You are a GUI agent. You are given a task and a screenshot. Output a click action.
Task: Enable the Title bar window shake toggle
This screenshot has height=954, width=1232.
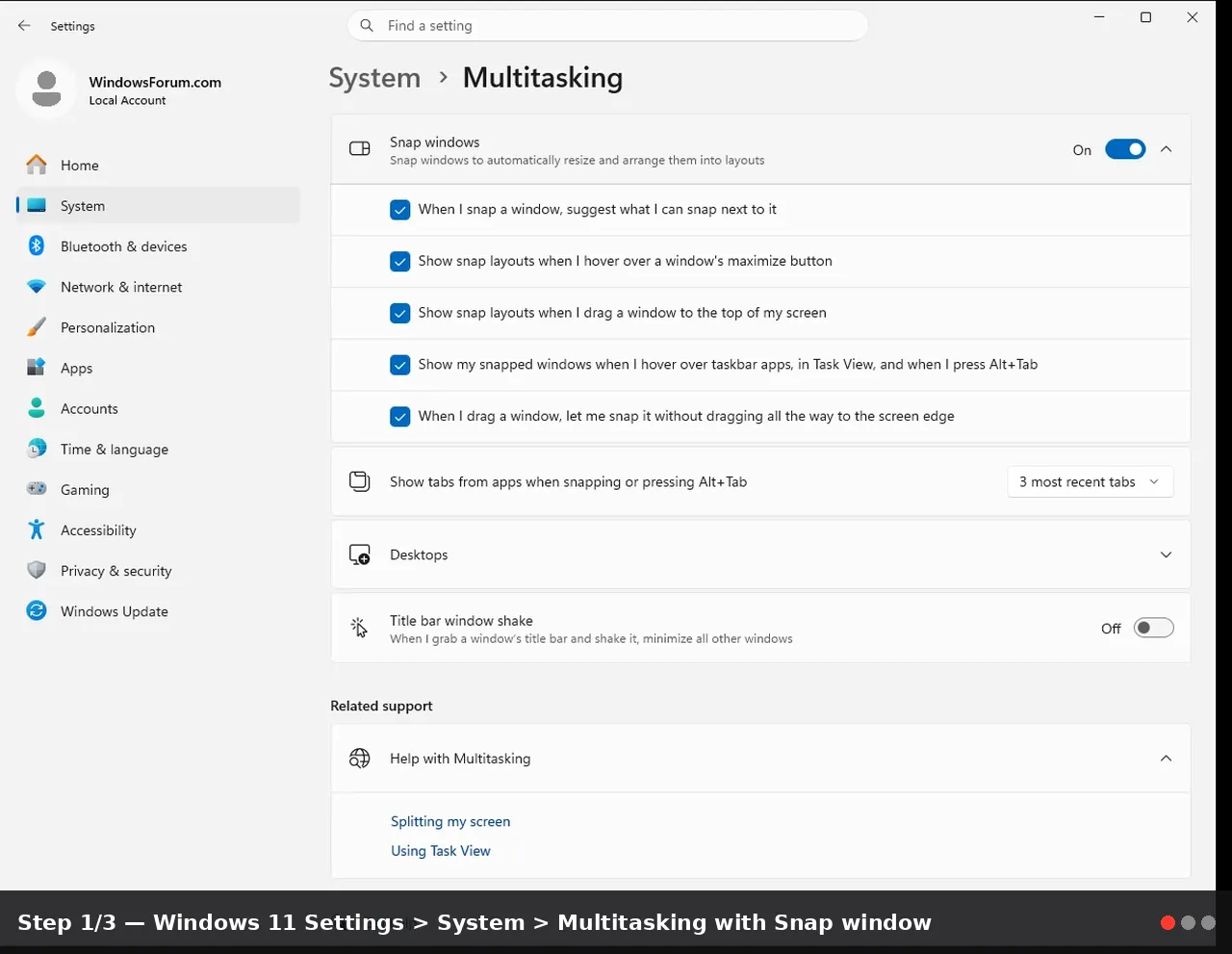coord(1153,628)
